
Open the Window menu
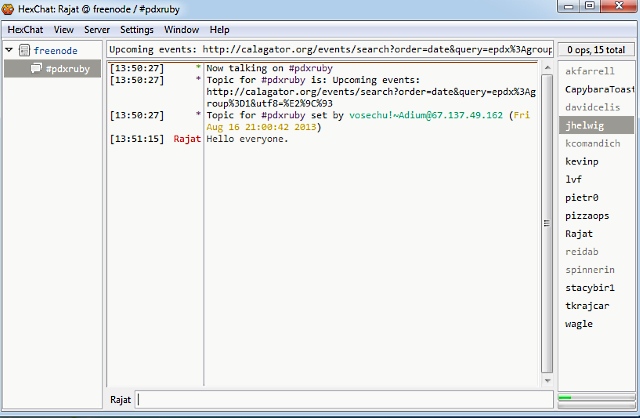(x=181, y=30)
